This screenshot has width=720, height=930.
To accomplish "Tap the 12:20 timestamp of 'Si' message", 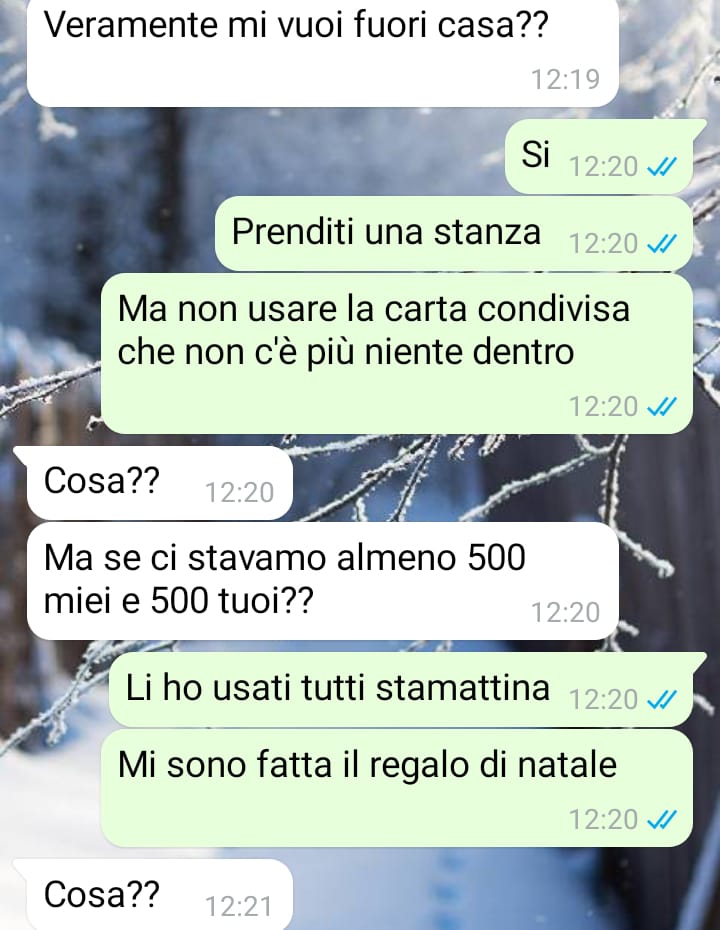I will coord(603,167).
